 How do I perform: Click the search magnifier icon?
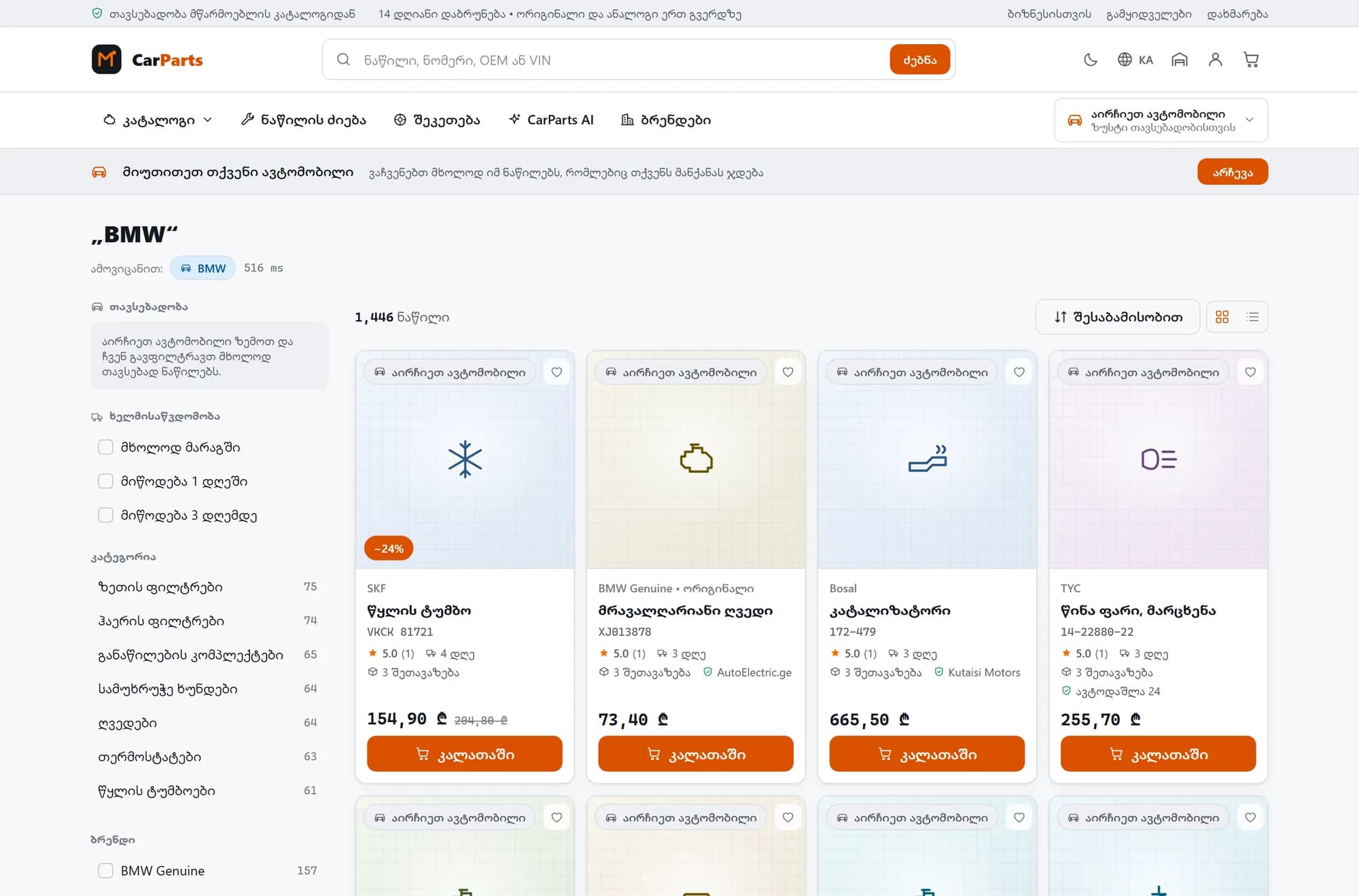click(344, 60)
